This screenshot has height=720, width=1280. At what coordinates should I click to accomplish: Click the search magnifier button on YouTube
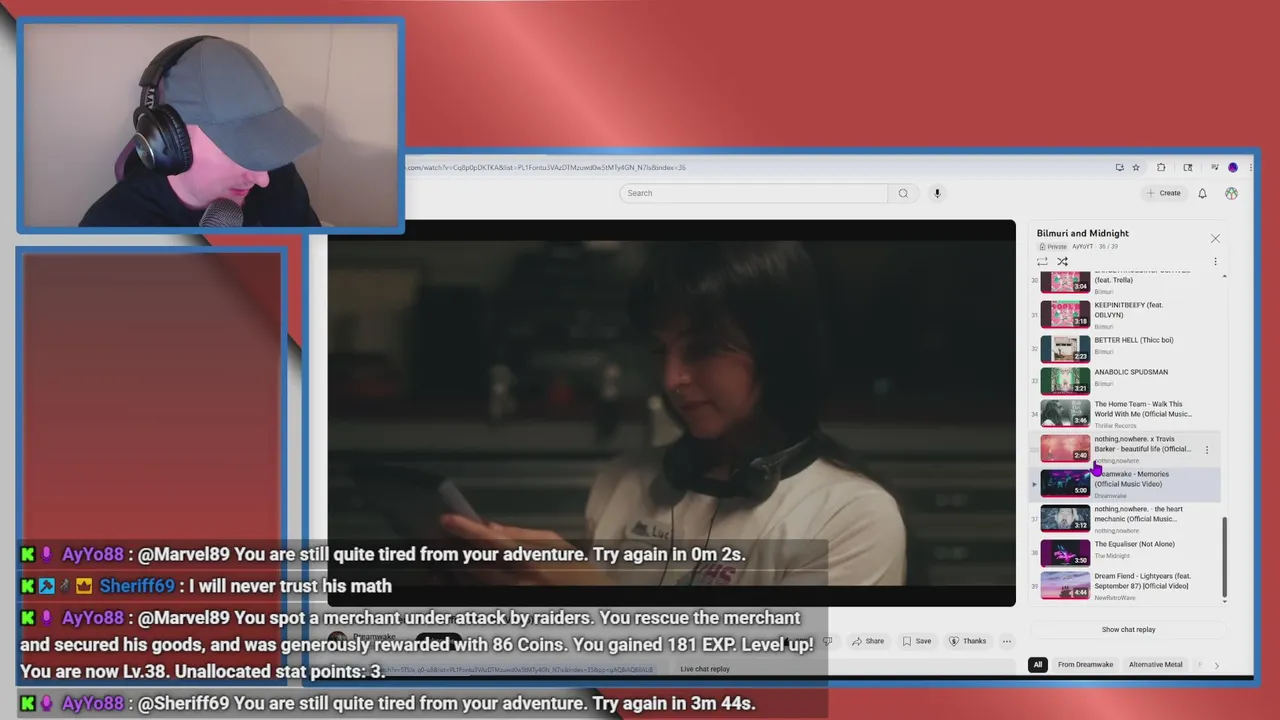pos(903,193)
